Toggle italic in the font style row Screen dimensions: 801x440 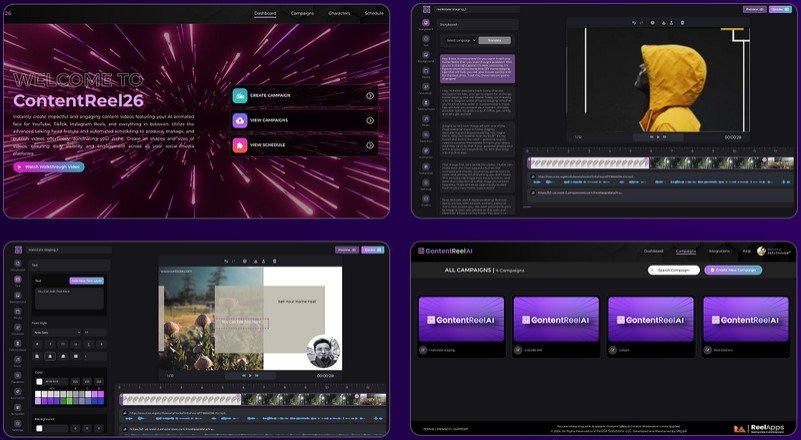[51, 344]
